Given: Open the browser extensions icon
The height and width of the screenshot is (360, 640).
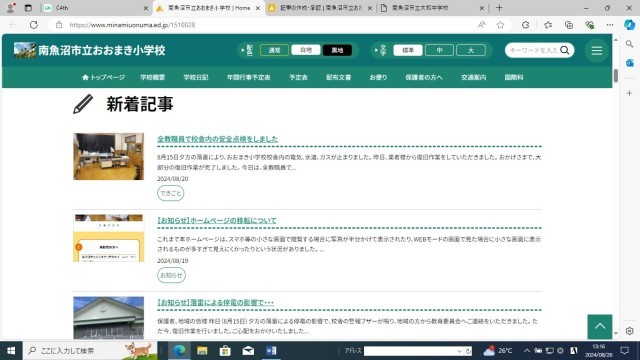Looking at the screenshot, I should [x=525, y=25].
